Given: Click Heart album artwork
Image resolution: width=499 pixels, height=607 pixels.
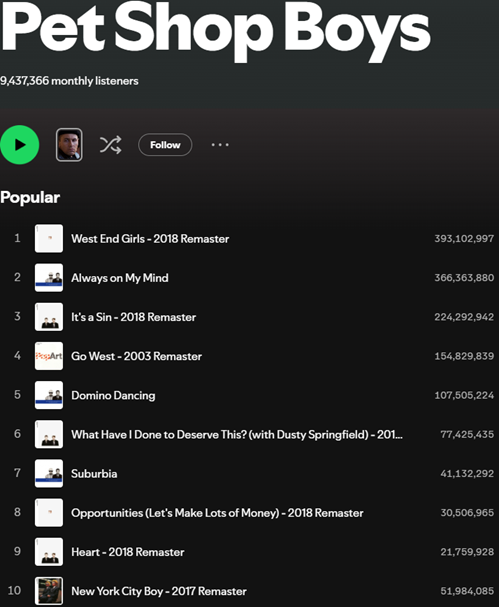Looking at the screenshot, I should (49, 552).
